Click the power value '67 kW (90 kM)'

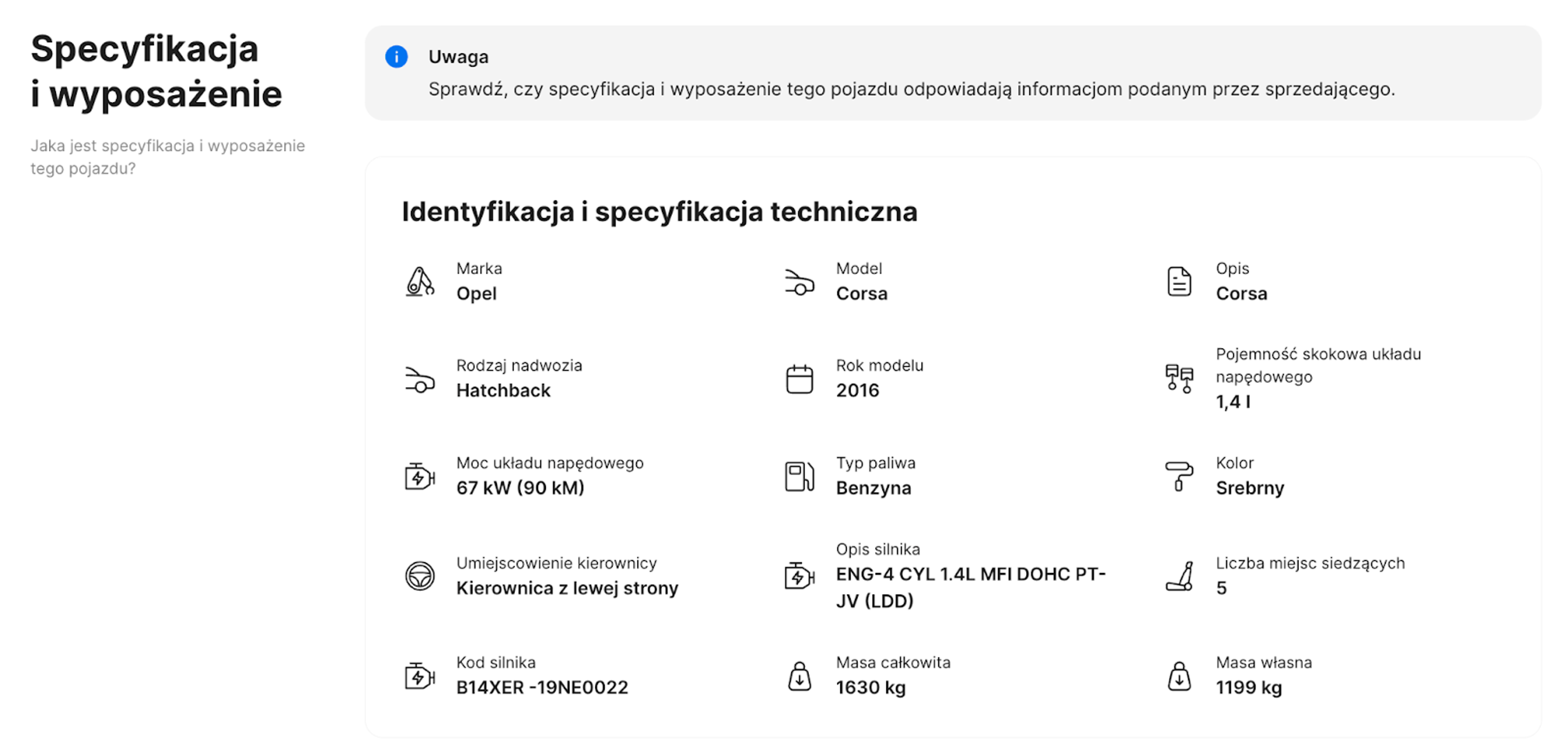[521, 488]
